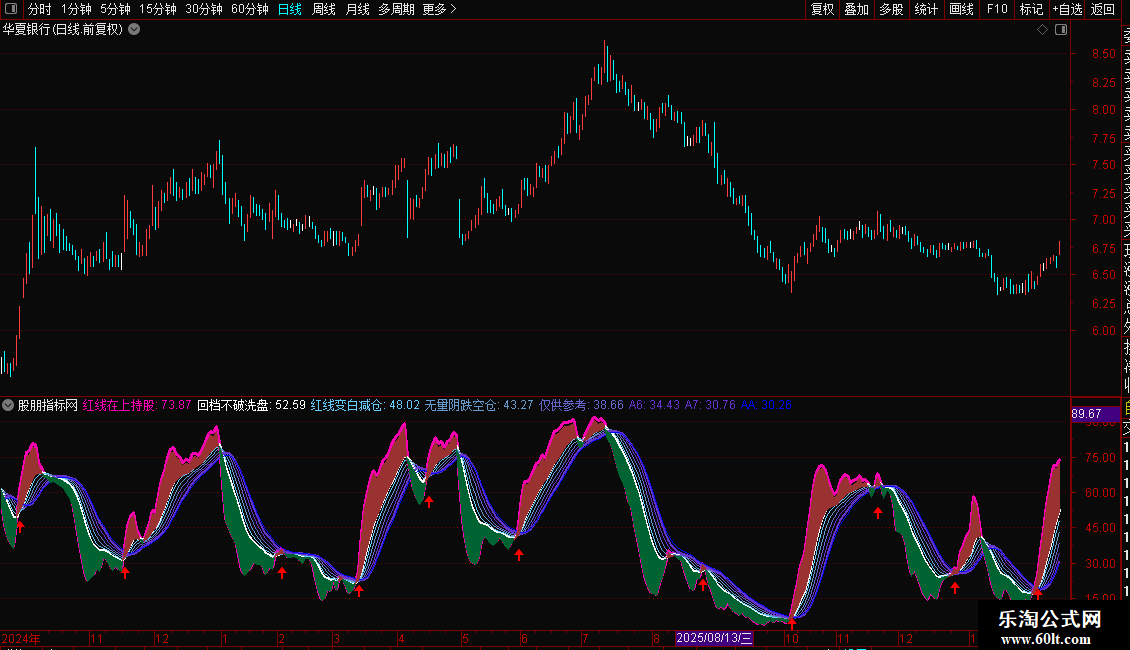This screenshot has height=650, width=1130.
Task: Open the 复权 adjustment option
Action: coord(822,9)
